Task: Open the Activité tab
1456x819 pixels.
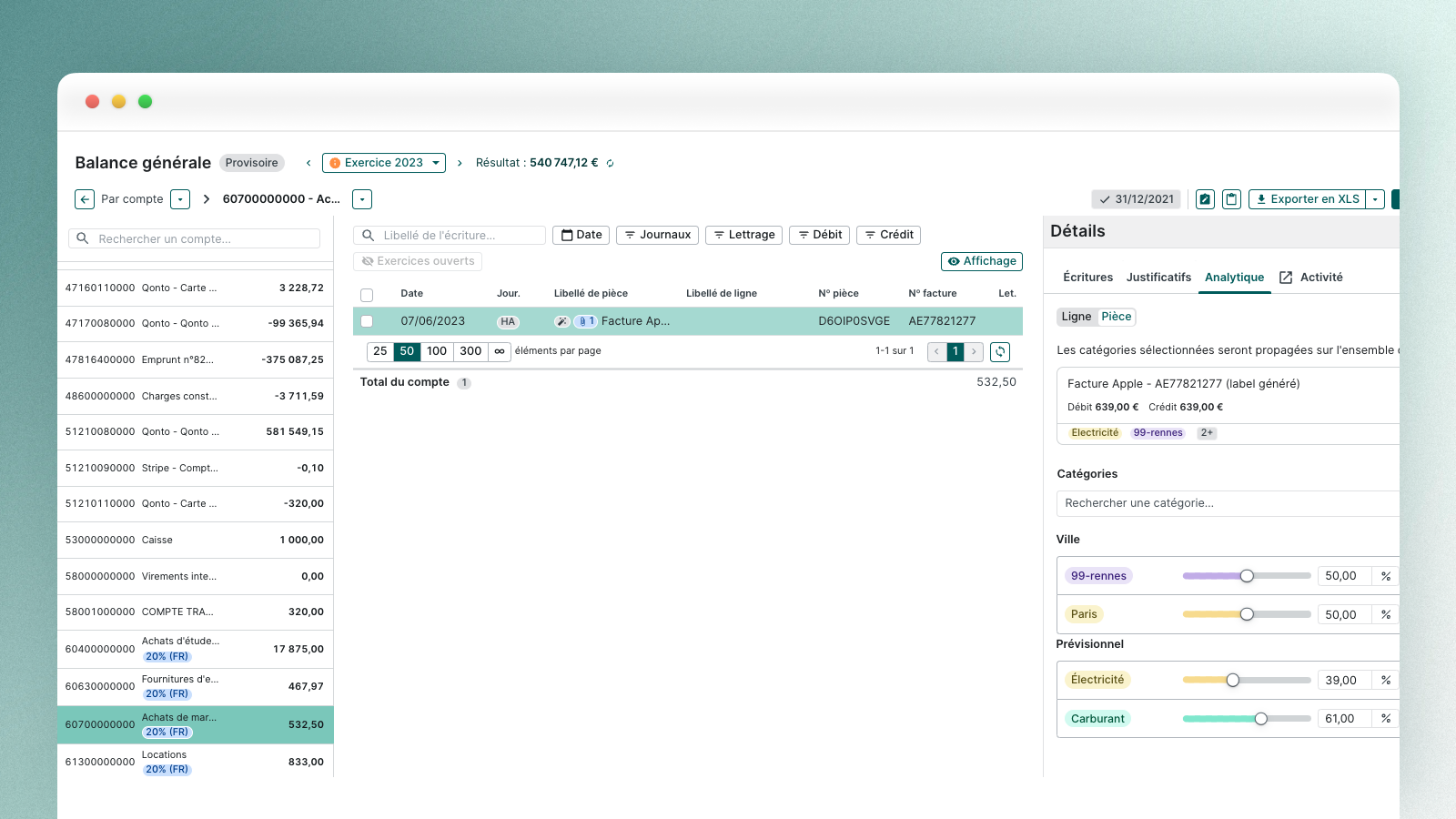Action: pyautogui.click(x=1321, y=278)
